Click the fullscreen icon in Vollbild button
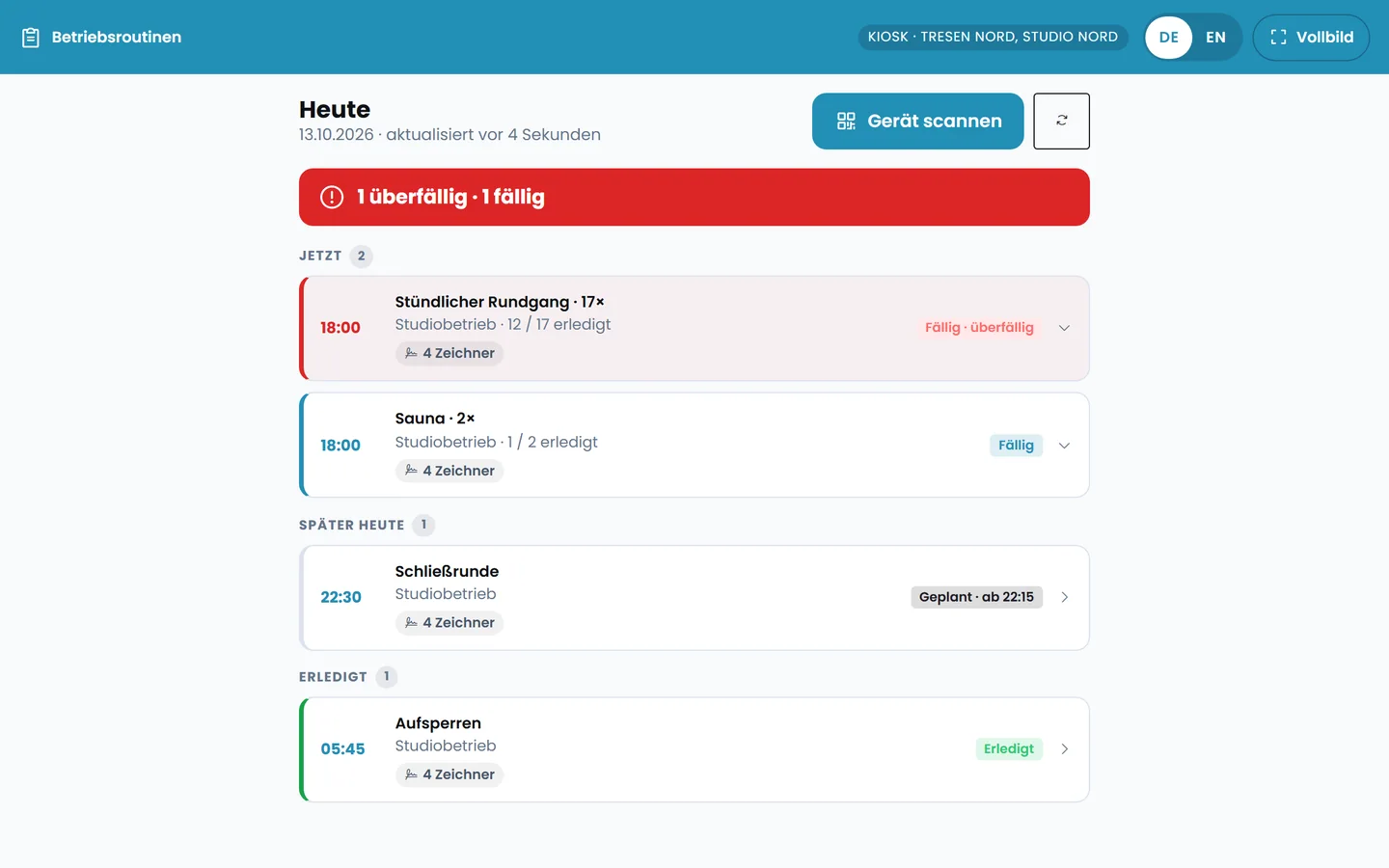The height and width of the screenshot is (868, 1389). [x=1278, y=37]
